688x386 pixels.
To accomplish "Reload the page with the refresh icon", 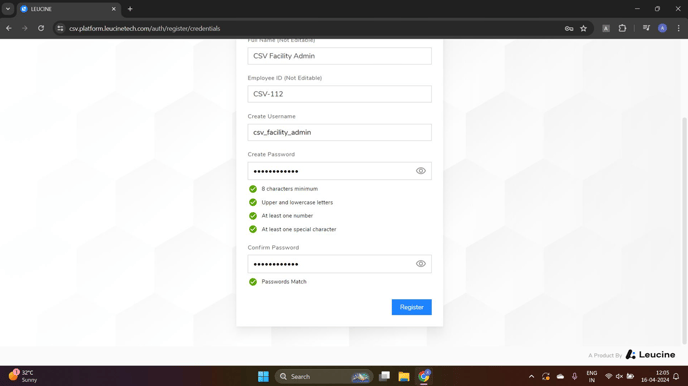I will tap(41, 28).
